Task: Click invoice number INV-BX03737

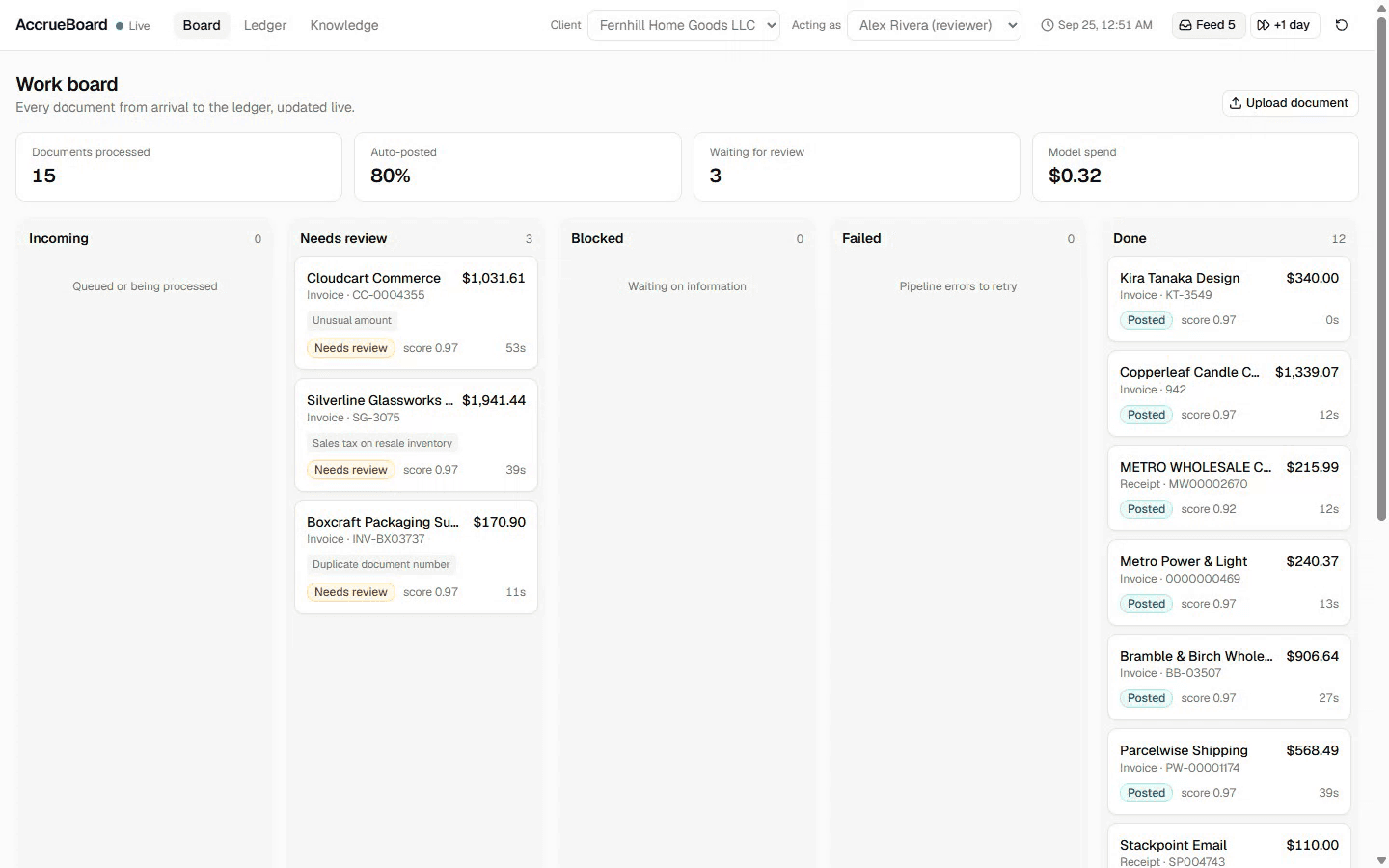Action: click(x=389, y=539)
